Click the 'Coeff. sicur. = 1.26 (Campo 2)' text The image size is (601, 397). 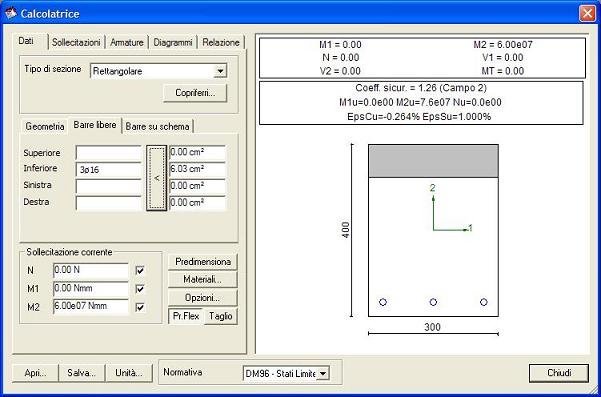[x=421, y=88]
